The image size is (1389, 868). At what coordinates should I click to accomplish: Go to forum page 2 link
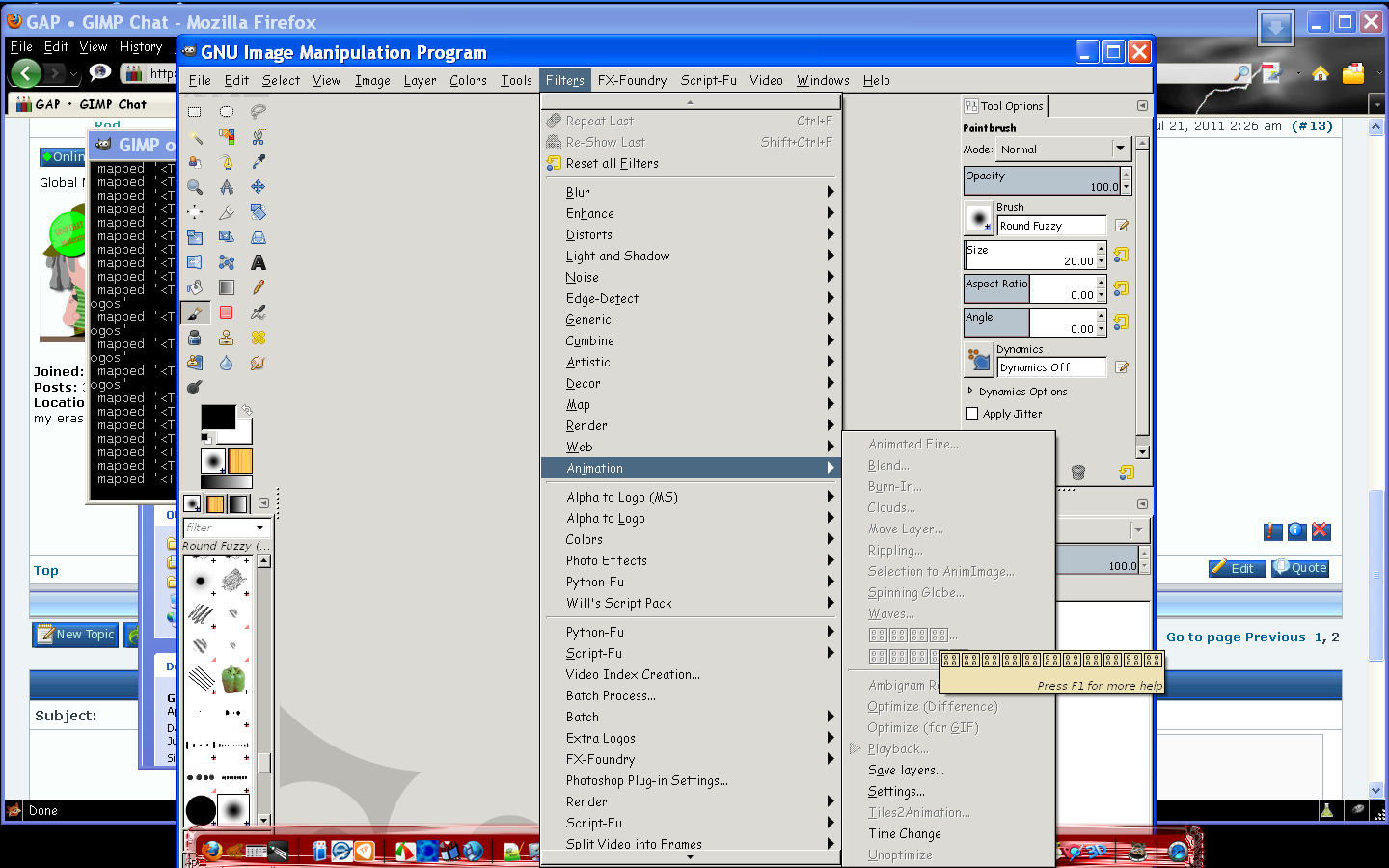pyautogui.click(x=1335, y=637)
